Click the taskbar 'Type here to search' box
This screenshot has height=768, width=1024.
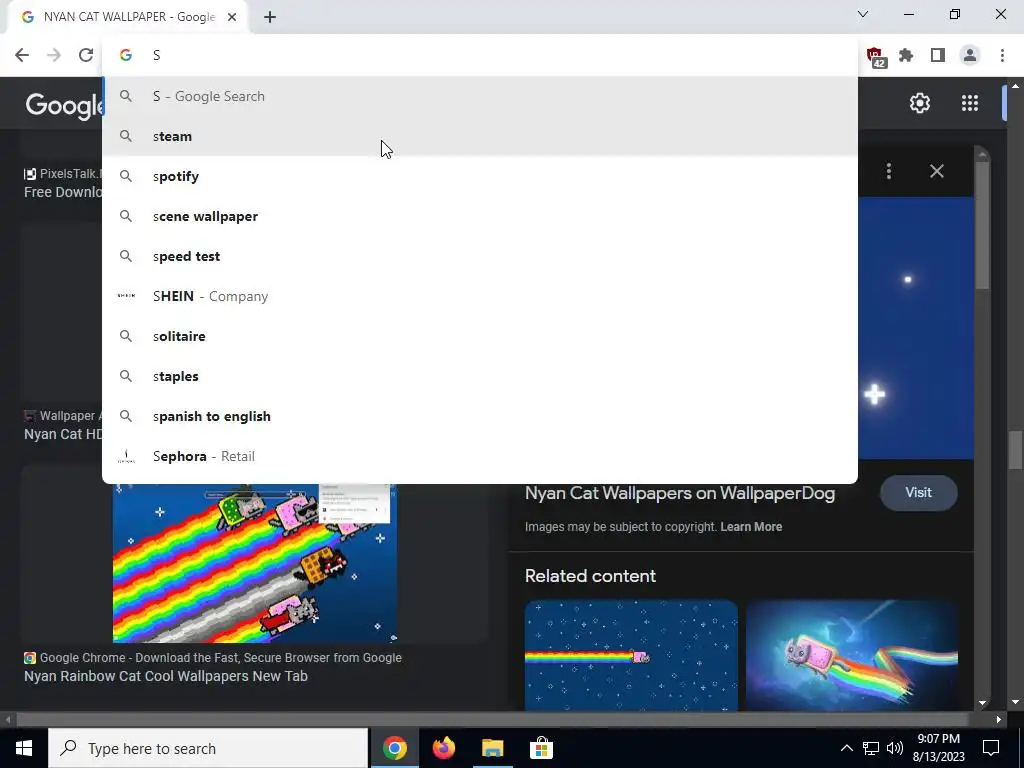point(208,748)
